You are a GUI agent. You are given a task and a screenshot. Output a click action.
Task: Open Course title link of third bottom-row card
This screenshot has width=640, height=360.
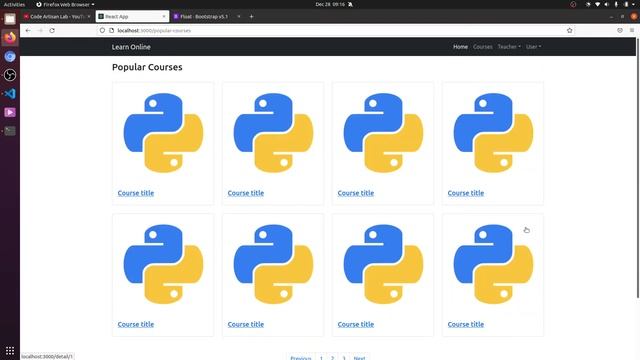pyautogui.click(x=356, y=324)
